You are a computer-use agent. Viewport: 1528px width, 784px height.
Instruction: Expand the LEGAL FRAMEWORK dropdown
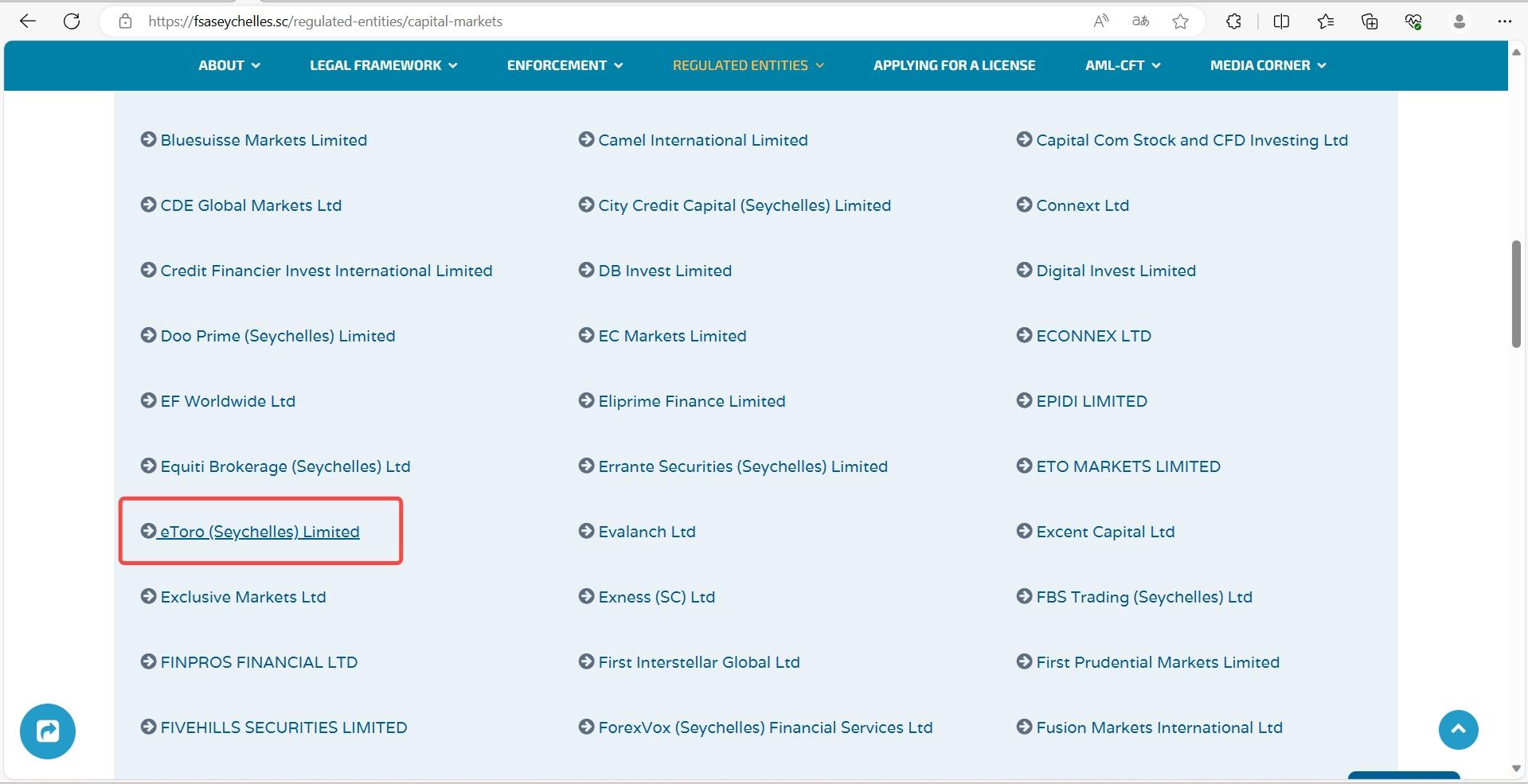tap(384, 65)
